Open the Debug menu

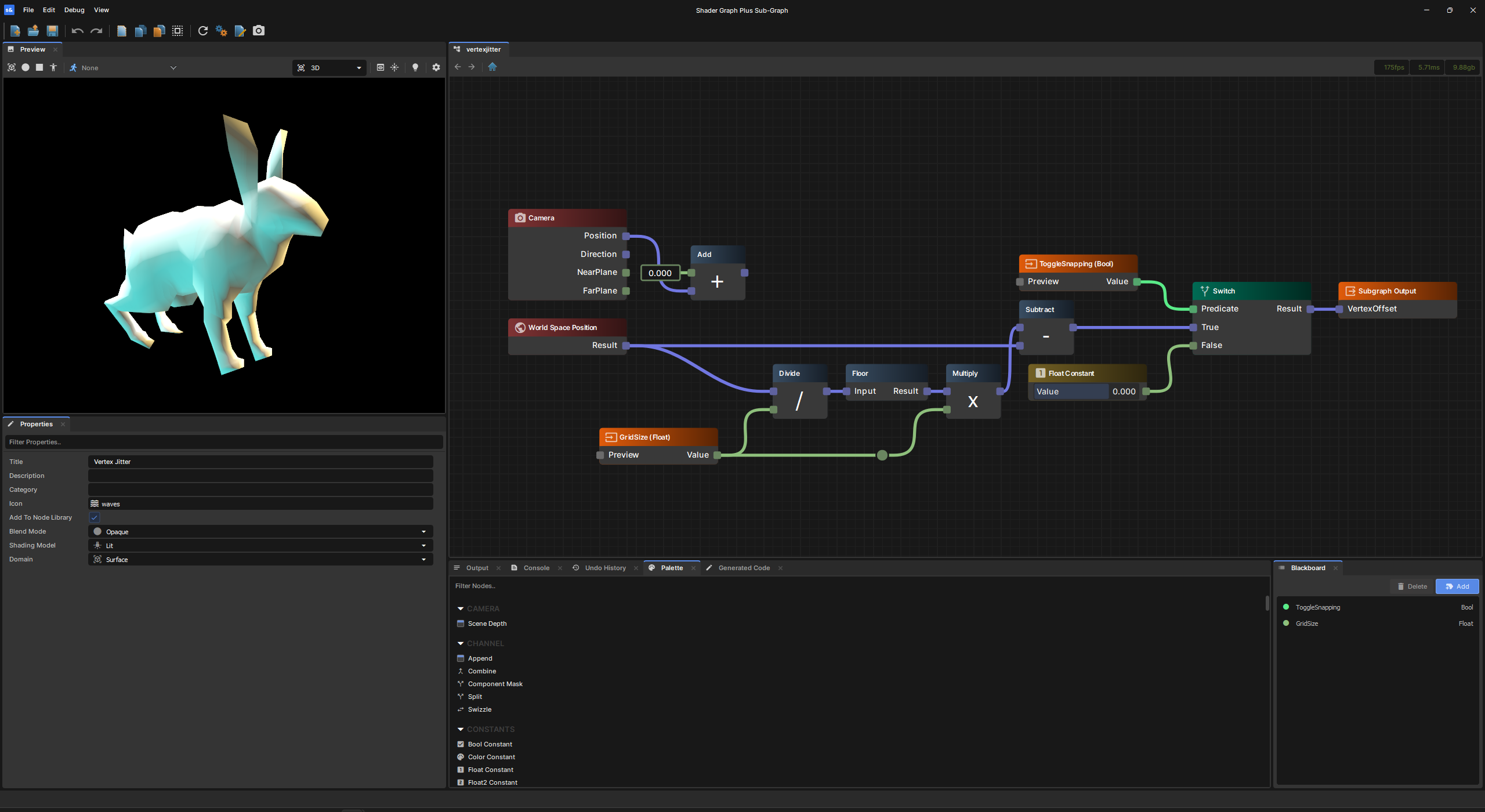coord(74,10)
